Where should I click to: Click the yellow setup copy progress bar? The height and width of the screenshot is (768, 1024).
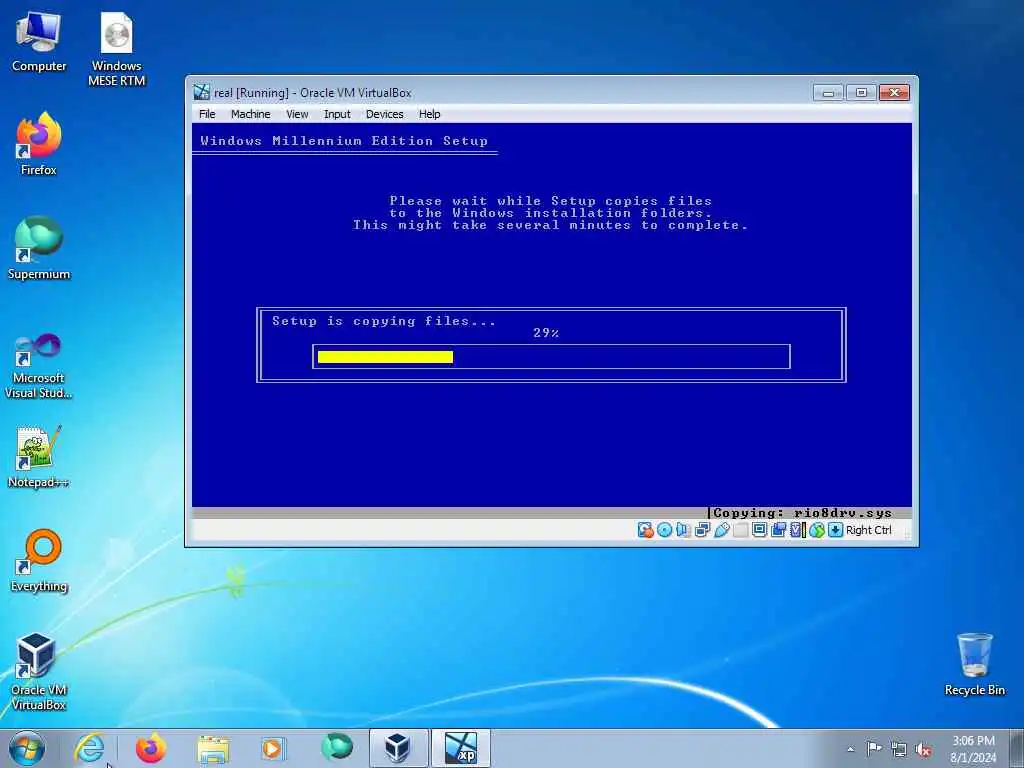click(x=385, y=357)
